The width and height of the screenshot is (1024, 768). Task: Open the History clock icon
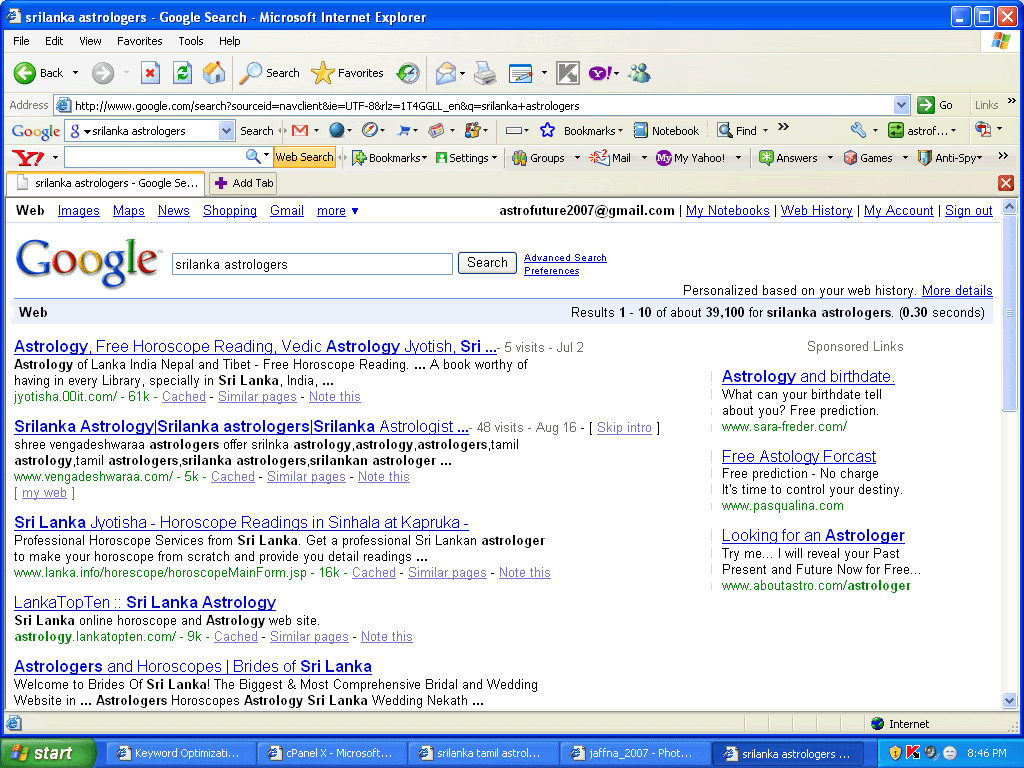click(408, 73)
